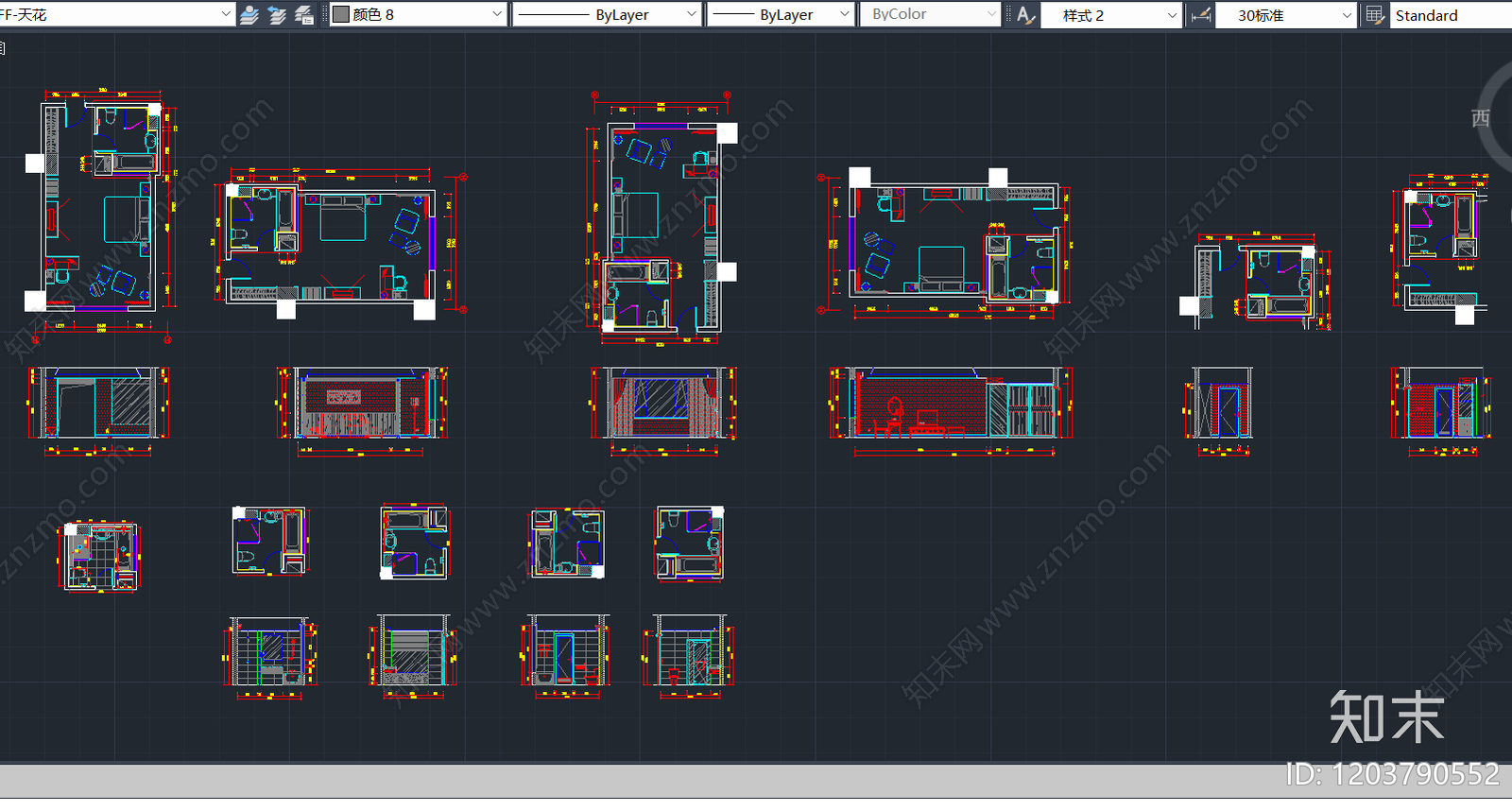Open the Layer States Manager icon
The width and height of the screenshot is (1512, 811).
click(x=304, y=15)
